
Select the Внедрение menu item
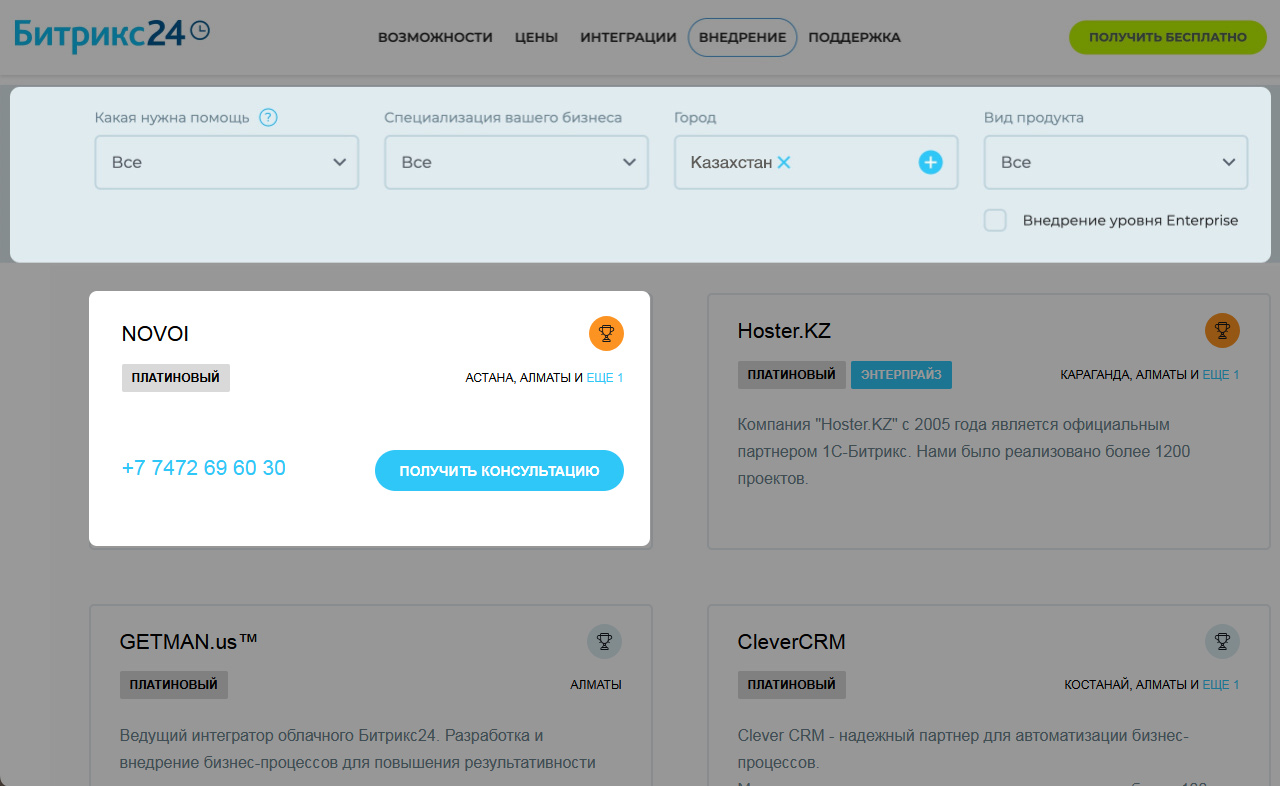[x=742, y=37]
